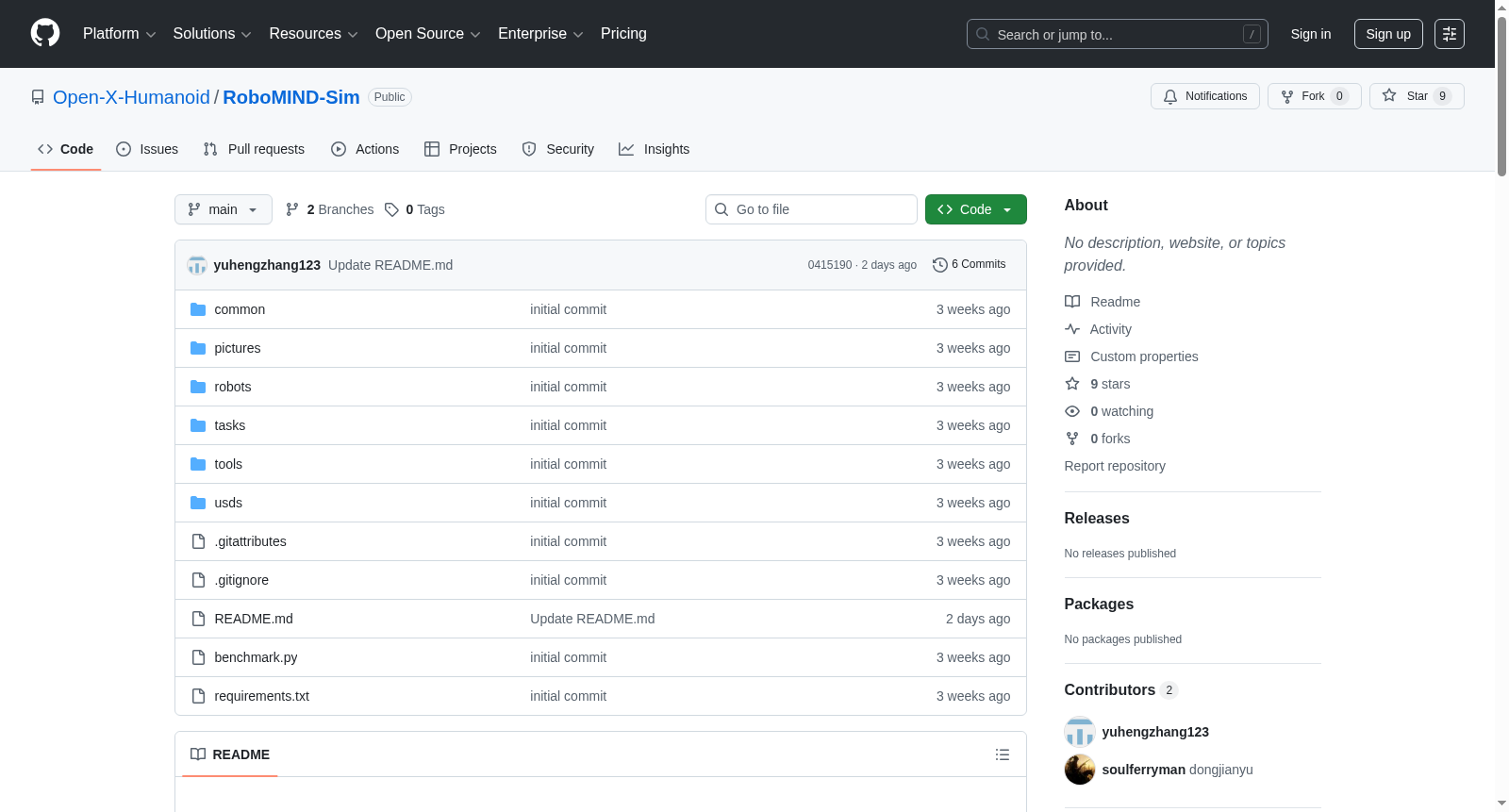
Task: Switch to the Actions tab
Action: 365,149
